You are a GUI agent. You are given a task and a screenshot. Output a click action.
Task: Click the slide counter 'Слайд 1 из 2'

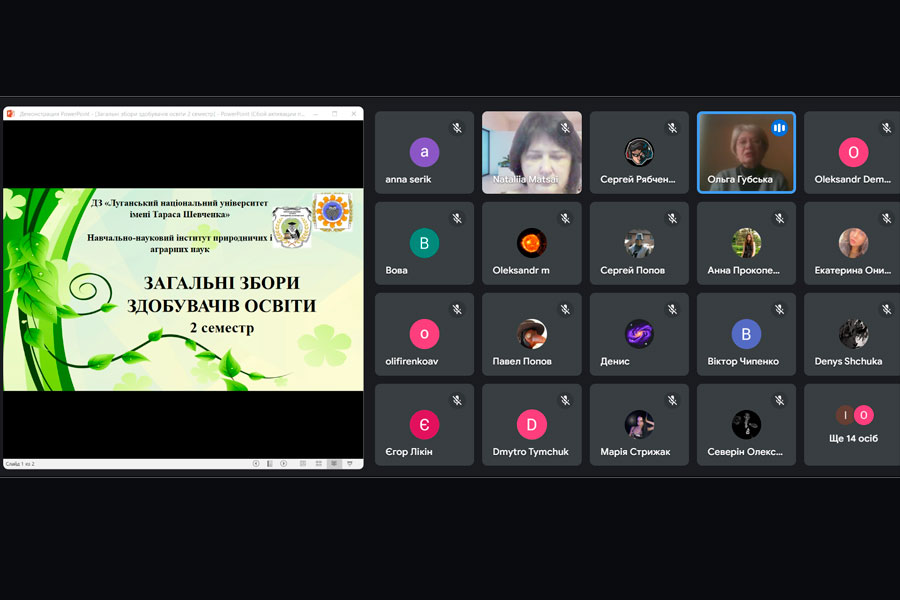20,464
